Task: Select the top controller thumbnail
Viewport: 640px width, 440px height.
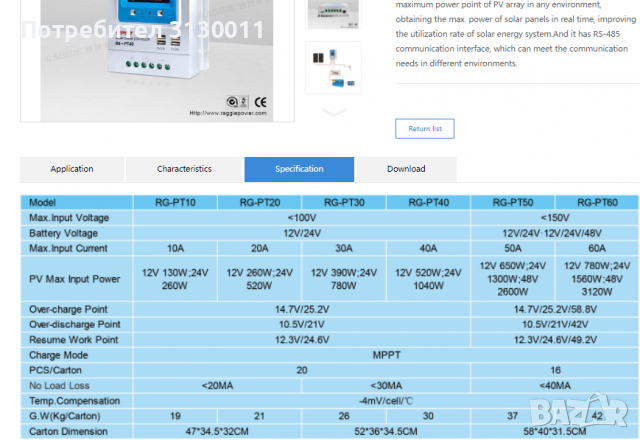Action: coord(333,12)
